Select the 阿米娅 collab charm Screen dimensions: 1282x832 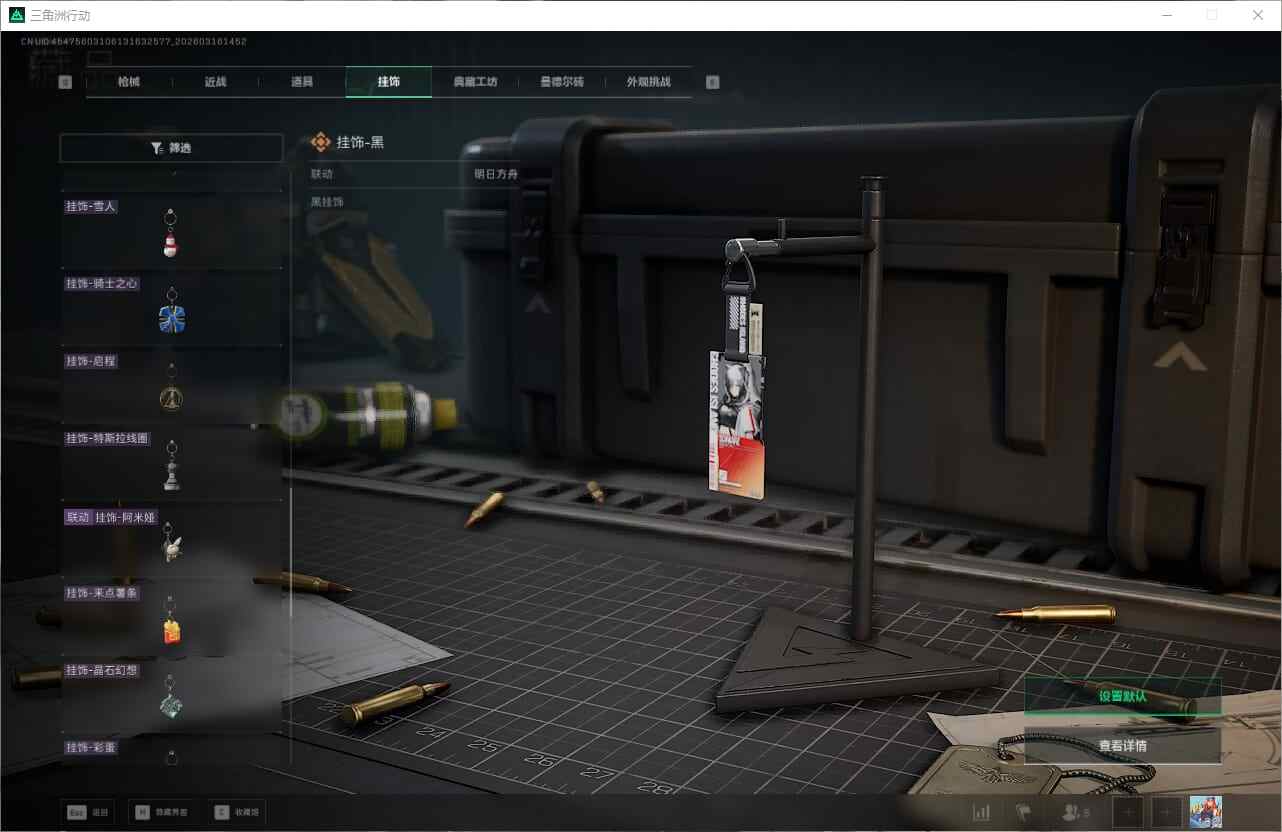(171, 540)
